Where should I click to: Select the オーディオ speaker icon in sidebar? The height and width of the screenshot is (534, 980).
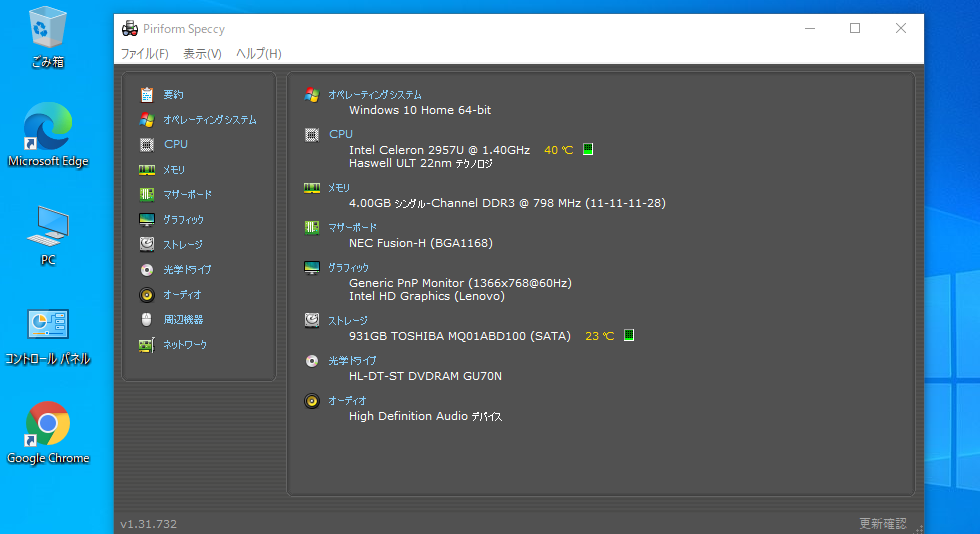147,295
